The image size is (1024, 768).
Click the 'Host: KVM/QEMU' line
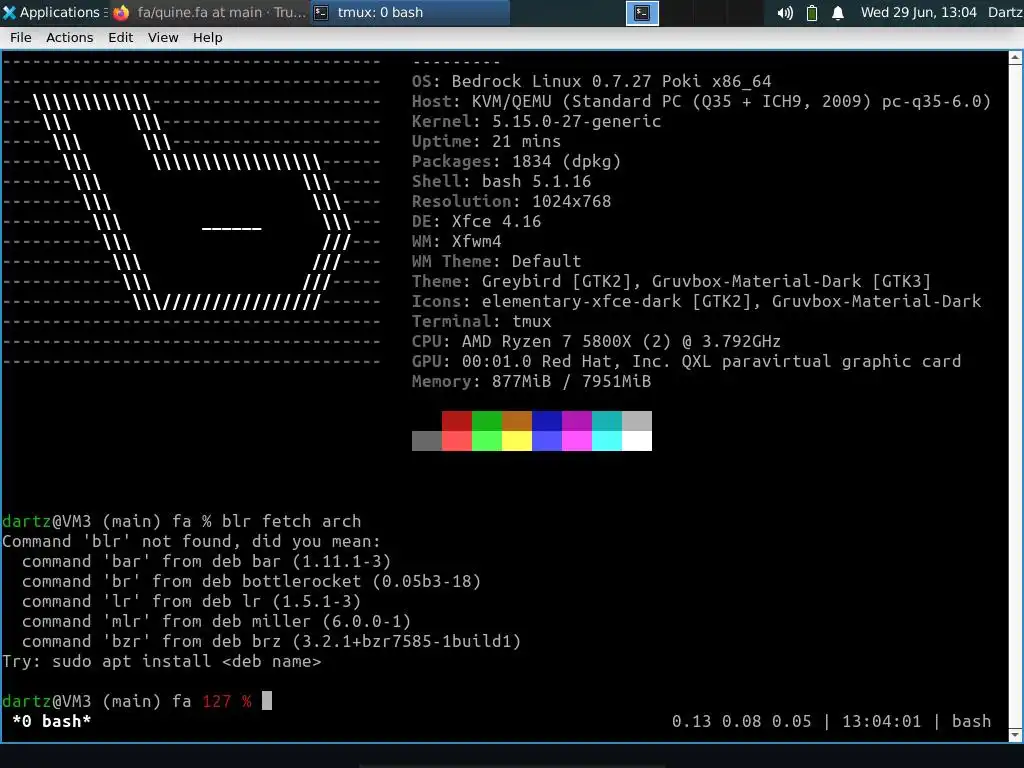click(x=701, y=102)
